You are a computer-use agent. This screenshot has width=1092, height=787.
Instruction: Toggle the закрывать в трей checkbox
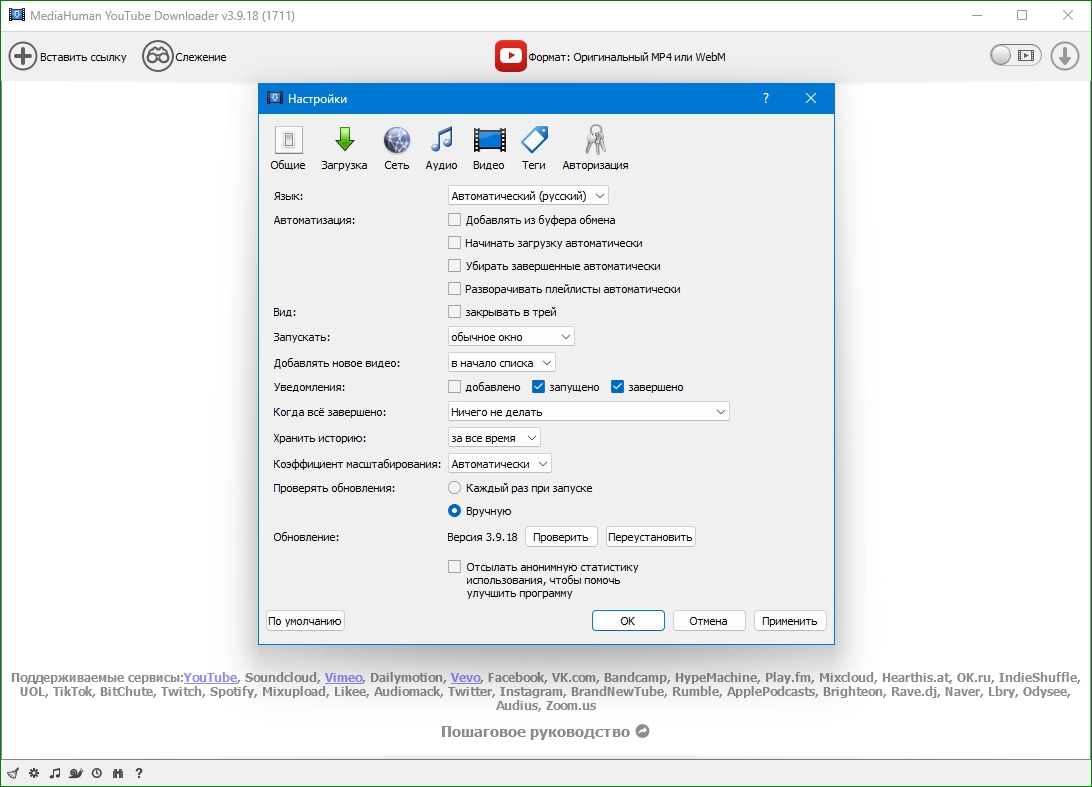[x=454, y=311]
